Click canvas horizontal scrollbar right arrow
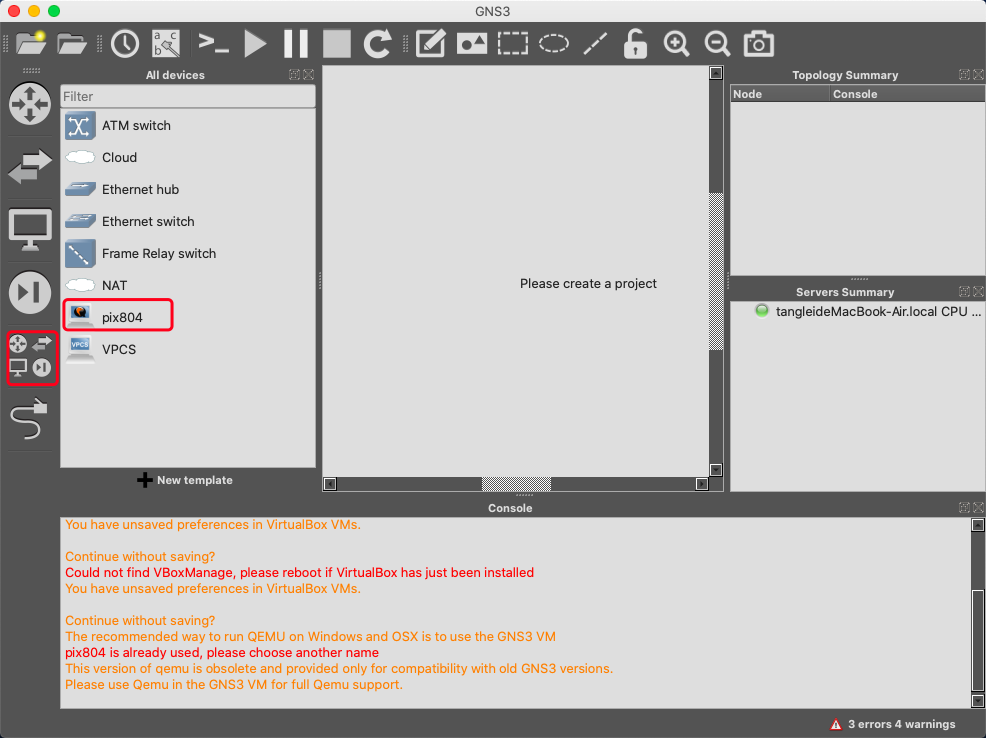 click(x=702, y=484)
